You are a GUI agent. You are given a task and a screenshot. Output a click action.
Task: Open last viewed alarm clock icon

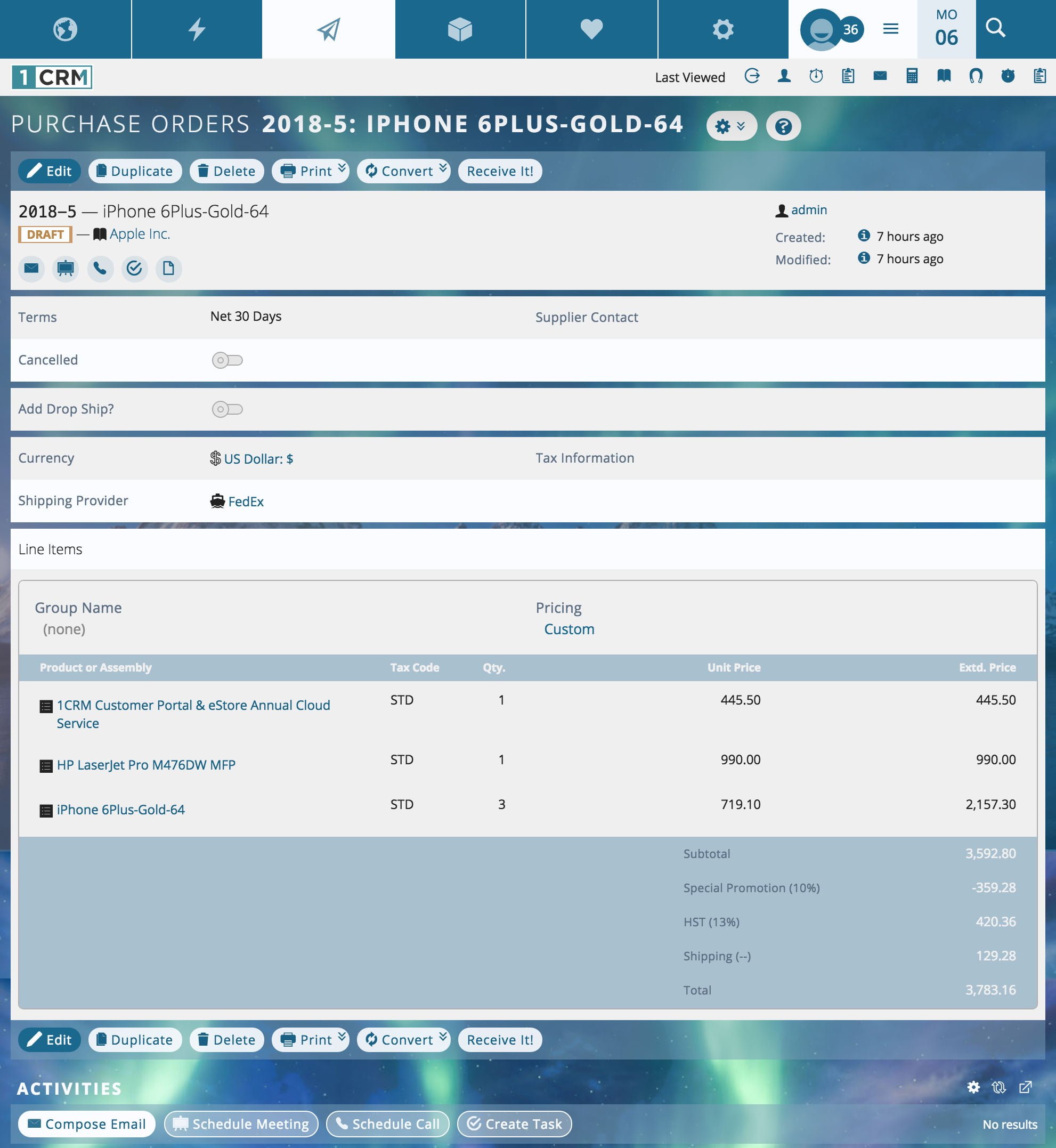coord(1008,76)
